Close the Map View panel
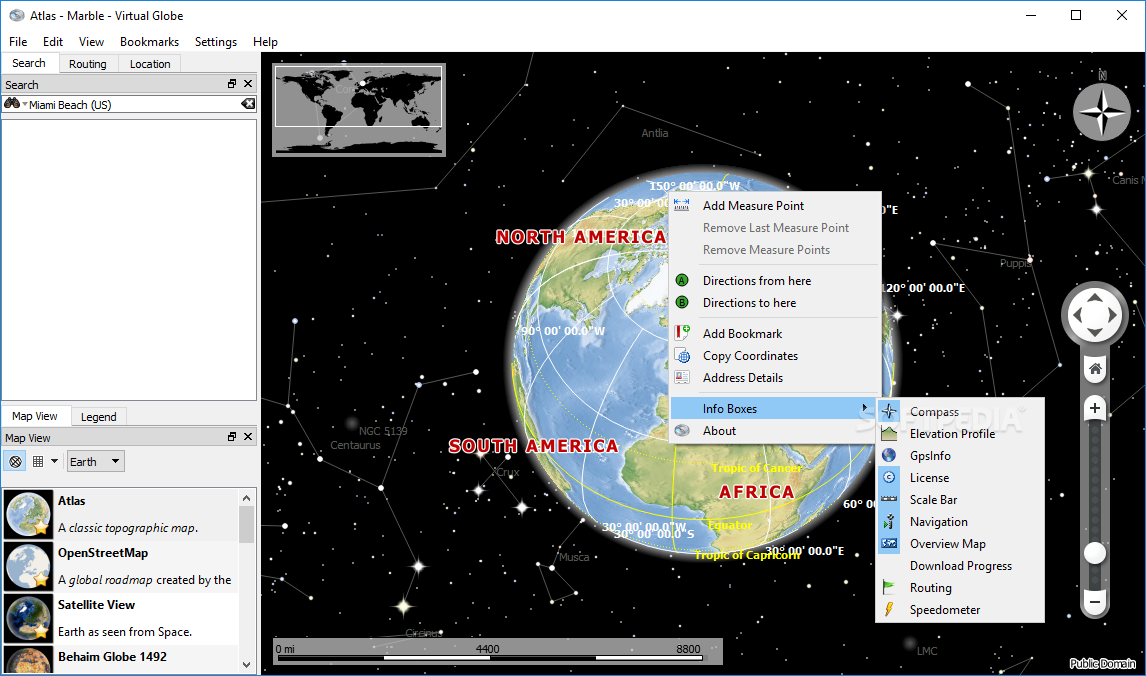The height and width of the screenshot is (676, 1146). click(x=248, y=437)
